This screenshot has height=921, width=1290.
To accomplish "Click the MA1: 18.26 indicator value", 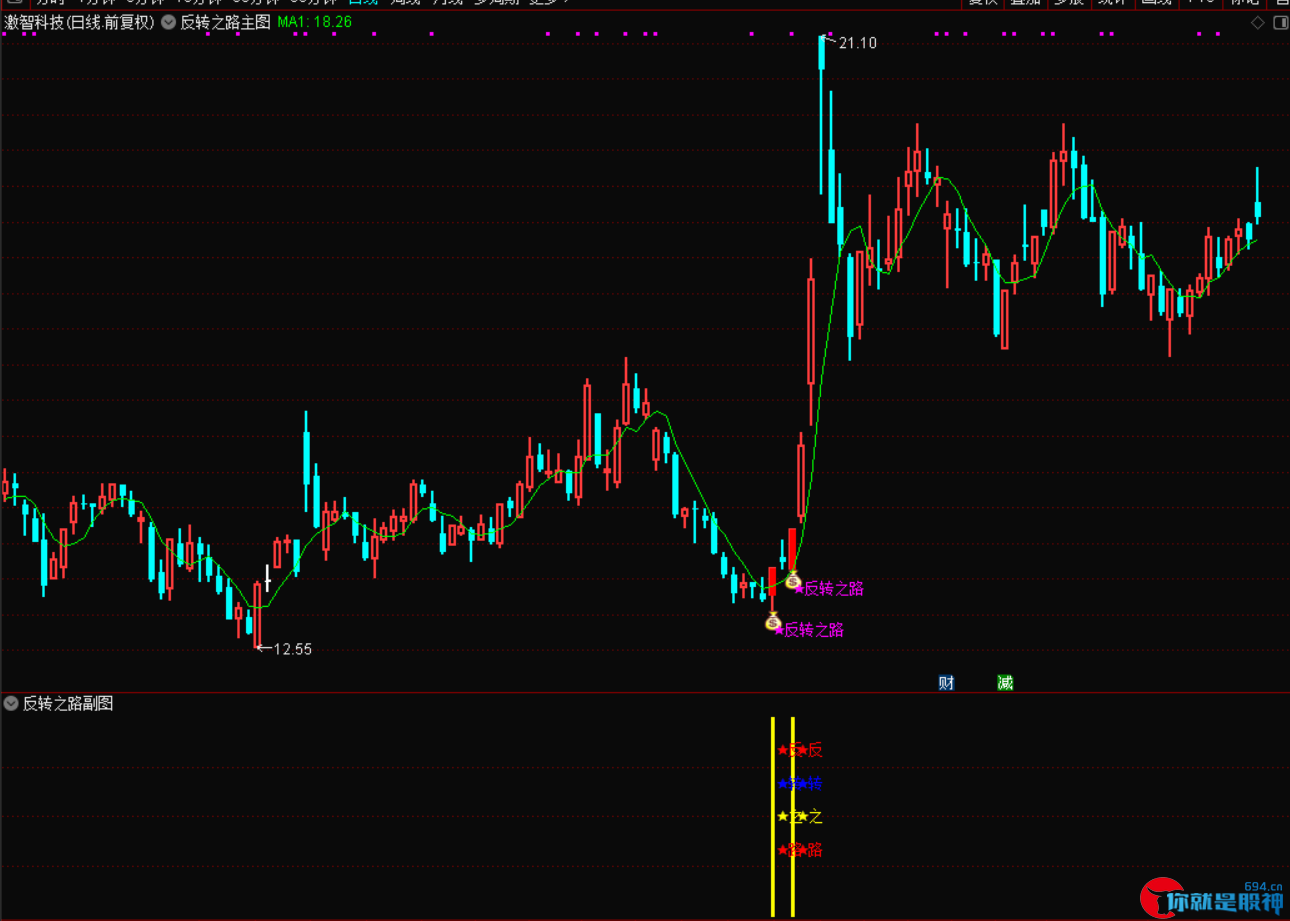I will pos(314,22).
